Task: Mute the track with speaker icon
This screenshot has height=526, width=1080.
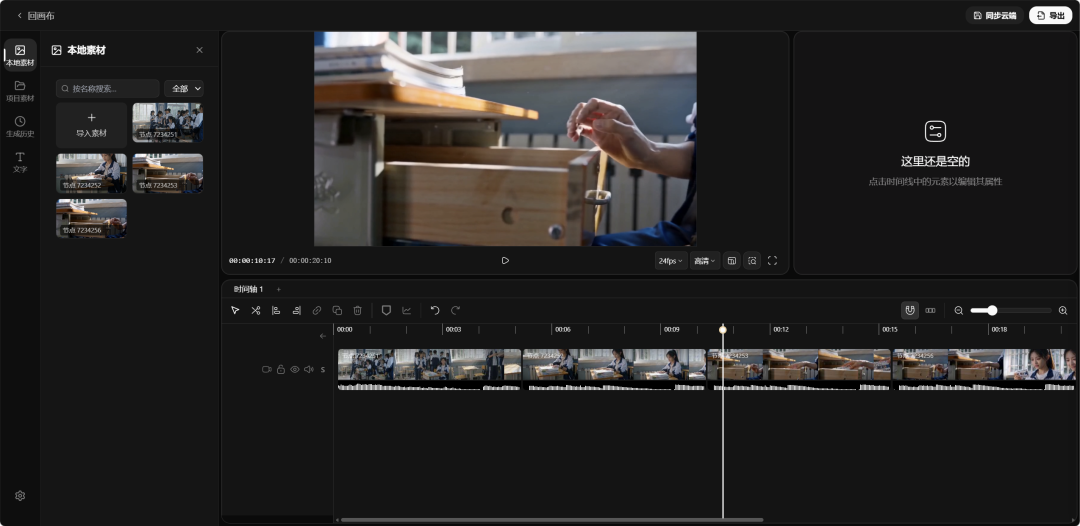Action: [x=309, y=370]
